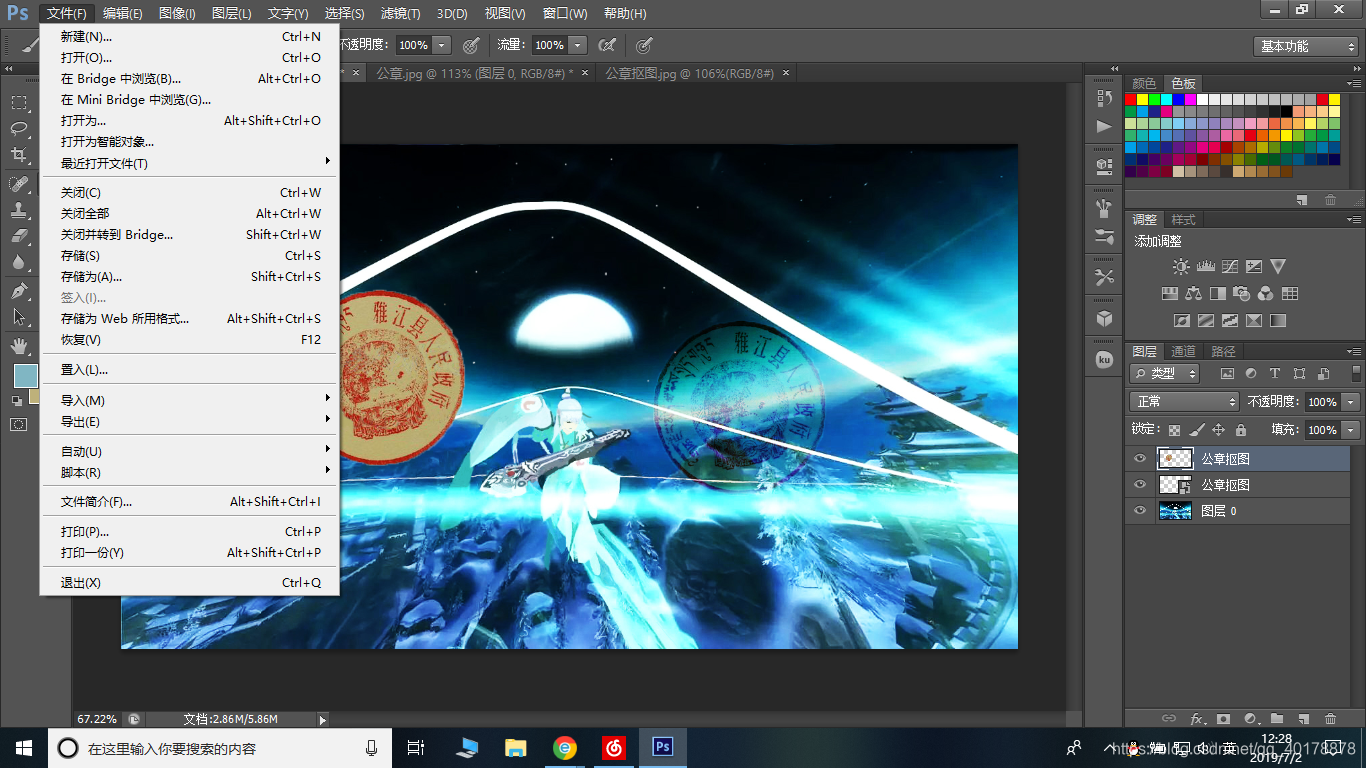The width and height of the screenshot is (1366, 768).
Task: Toggle the type layer filter
Action: tap(1274, 374)
